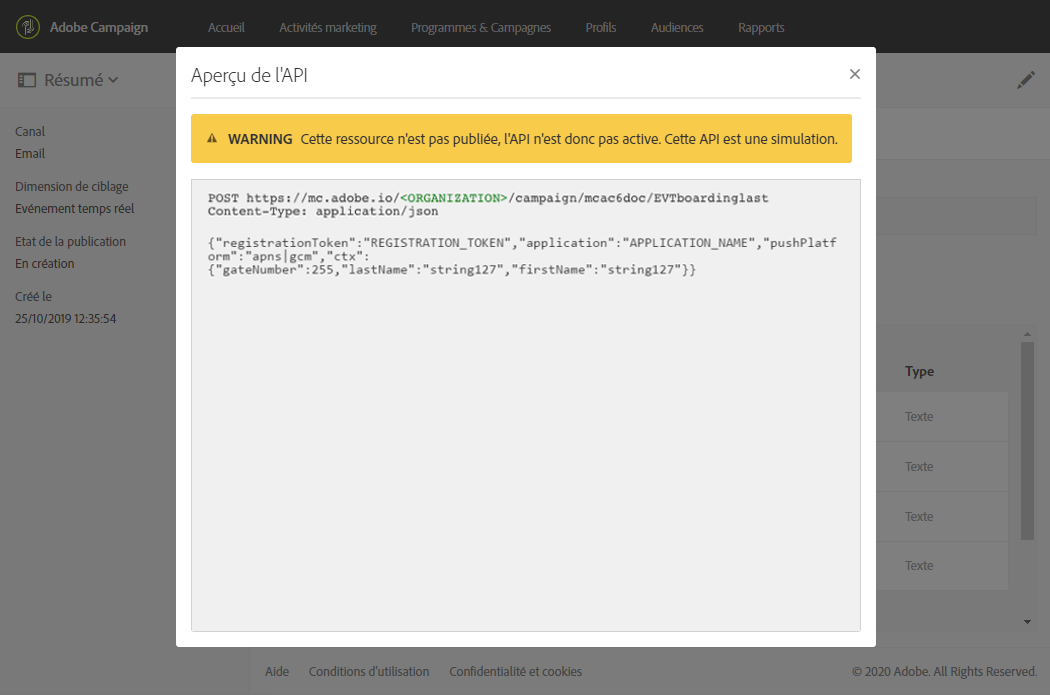Close the Aperçu de l'API dialog
Image resolution: width=1050 pixels, height=695 pixels.
(x=854, y=74)
